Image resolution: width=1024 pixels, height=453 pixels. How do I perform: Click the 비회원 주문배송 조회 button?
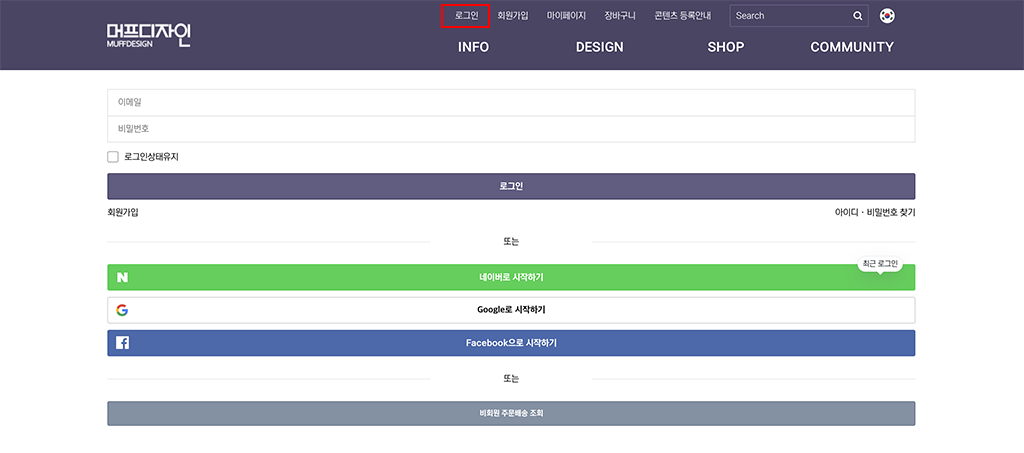tap(511, 413)
